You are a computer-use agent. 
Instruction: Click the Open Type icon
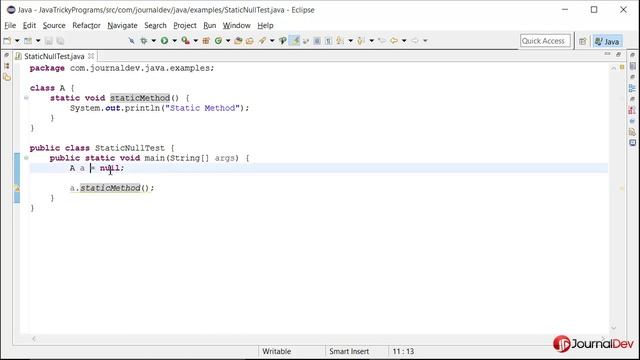pyautogui.click(x=238, y=41)
